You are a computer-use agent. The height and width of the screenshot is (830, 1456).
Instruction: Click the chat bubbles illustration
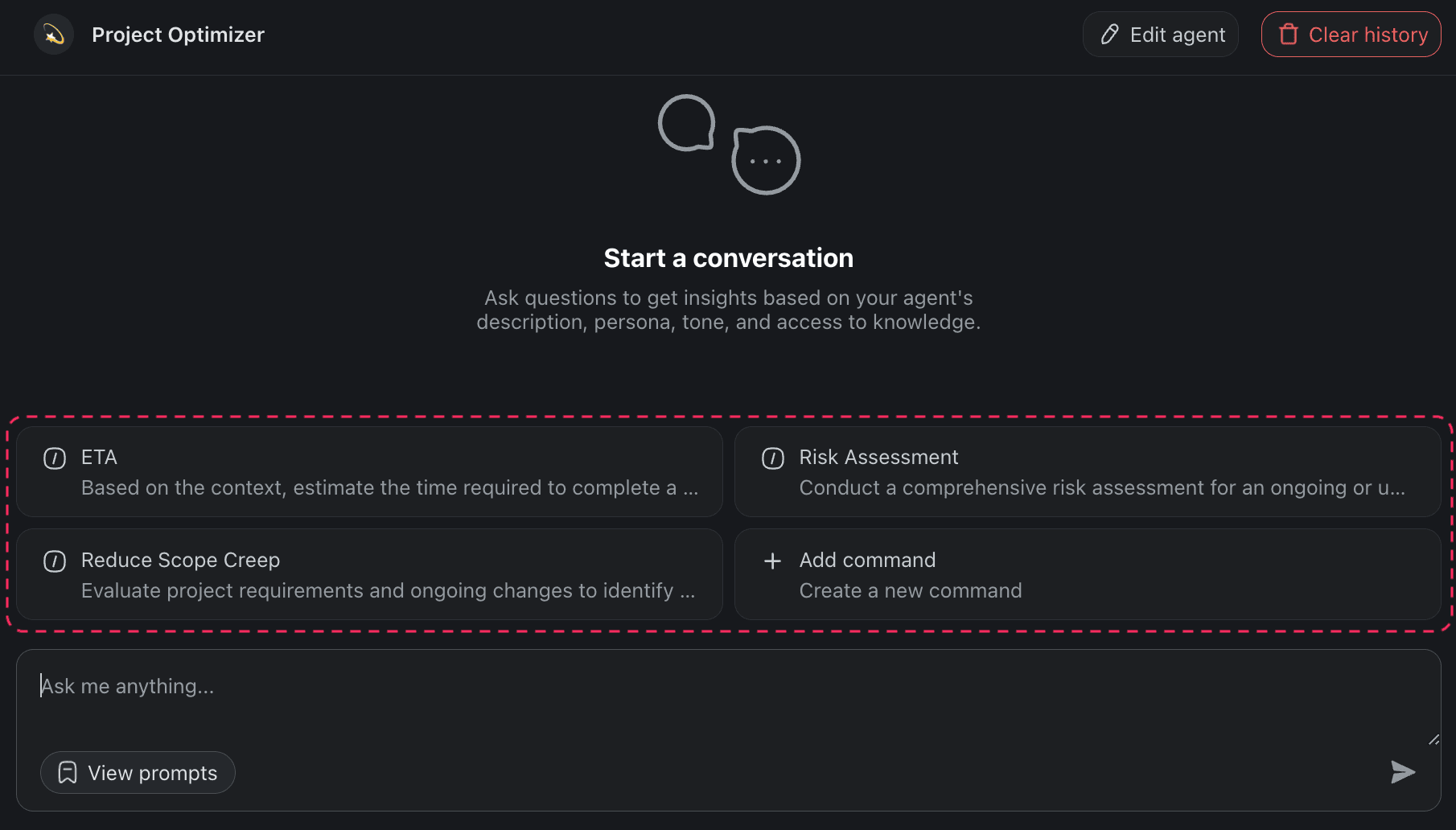[728, 145]
